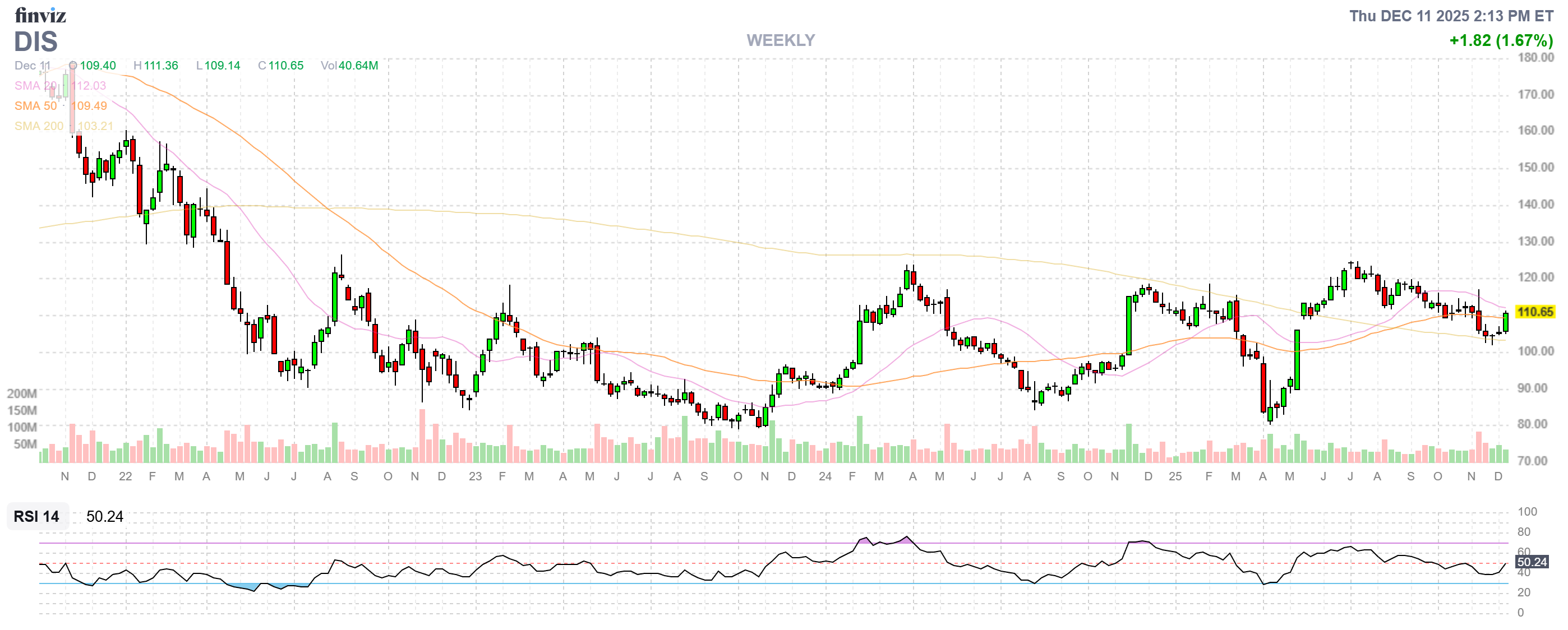Image resolution: width=1568 pixels, height=630 pixels.
Task: Click the SMA 50 legend label
Action: click(x=35, y=106)
